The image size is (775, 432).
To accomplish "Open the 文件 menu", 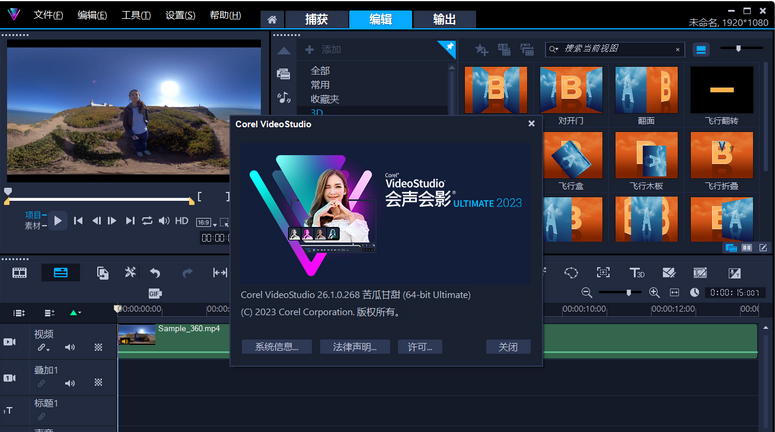I will pyautogui.click(x=48, y=15).
